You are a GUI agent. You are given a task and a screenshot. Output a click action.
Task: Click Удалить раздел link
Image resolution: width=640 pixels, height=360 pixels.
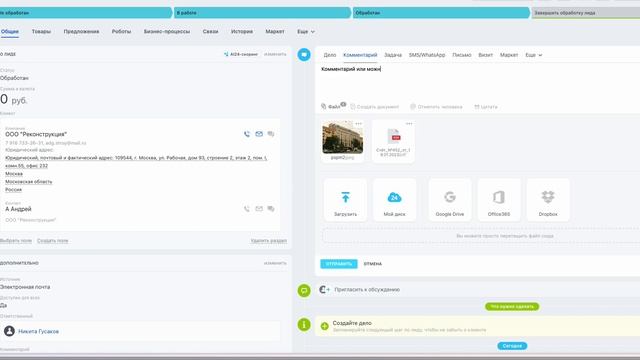click(269, 240)
